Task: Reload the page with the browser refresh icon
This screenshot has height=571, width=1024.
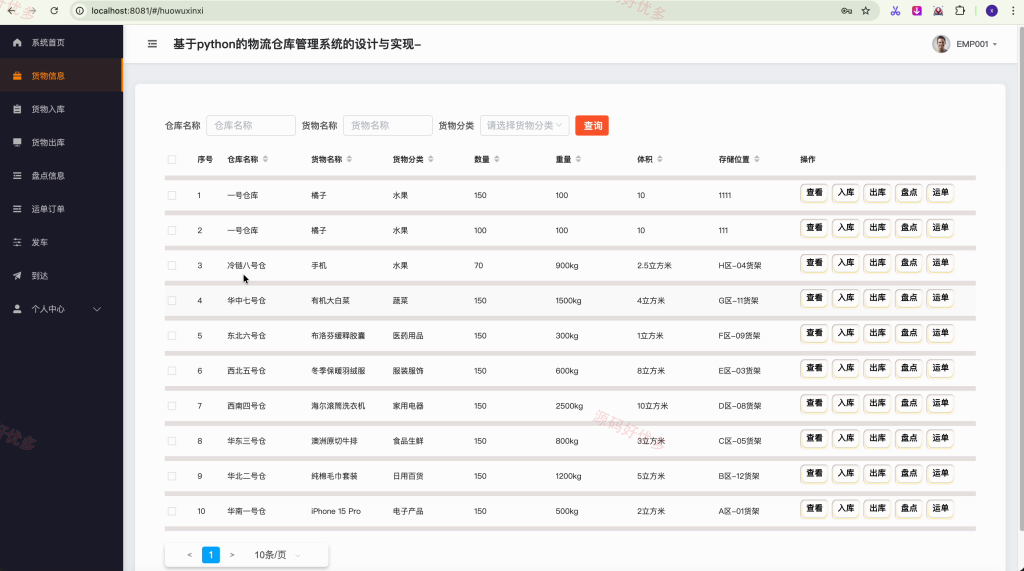Action: 54,10
